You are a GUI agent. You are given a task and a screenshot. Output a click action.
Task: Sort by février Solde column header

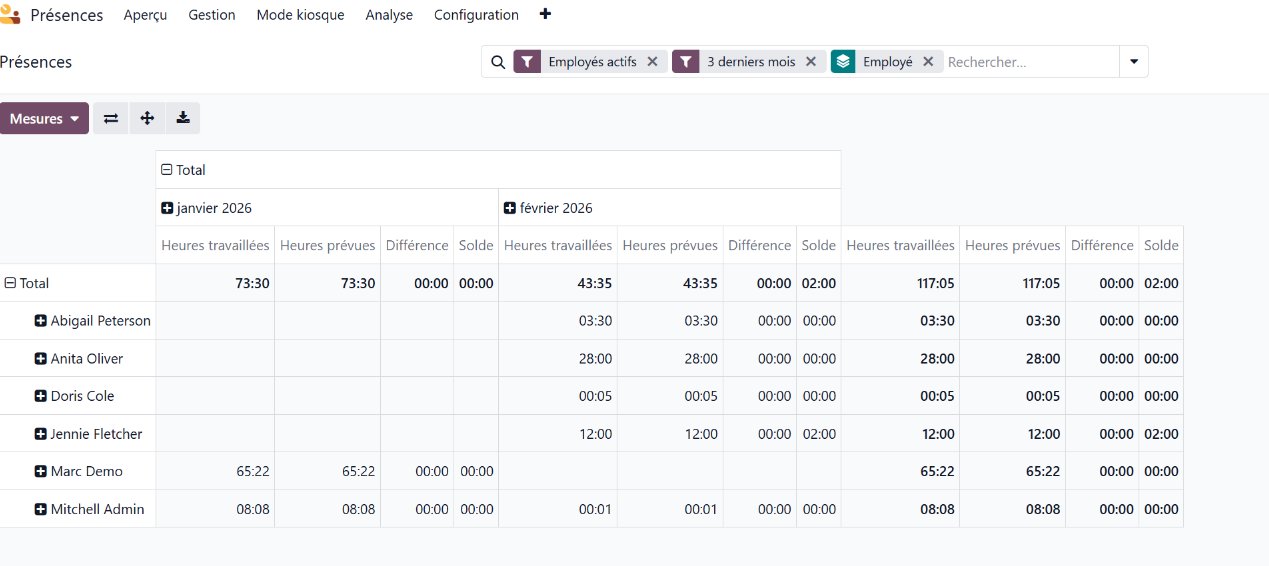(819, 245)
